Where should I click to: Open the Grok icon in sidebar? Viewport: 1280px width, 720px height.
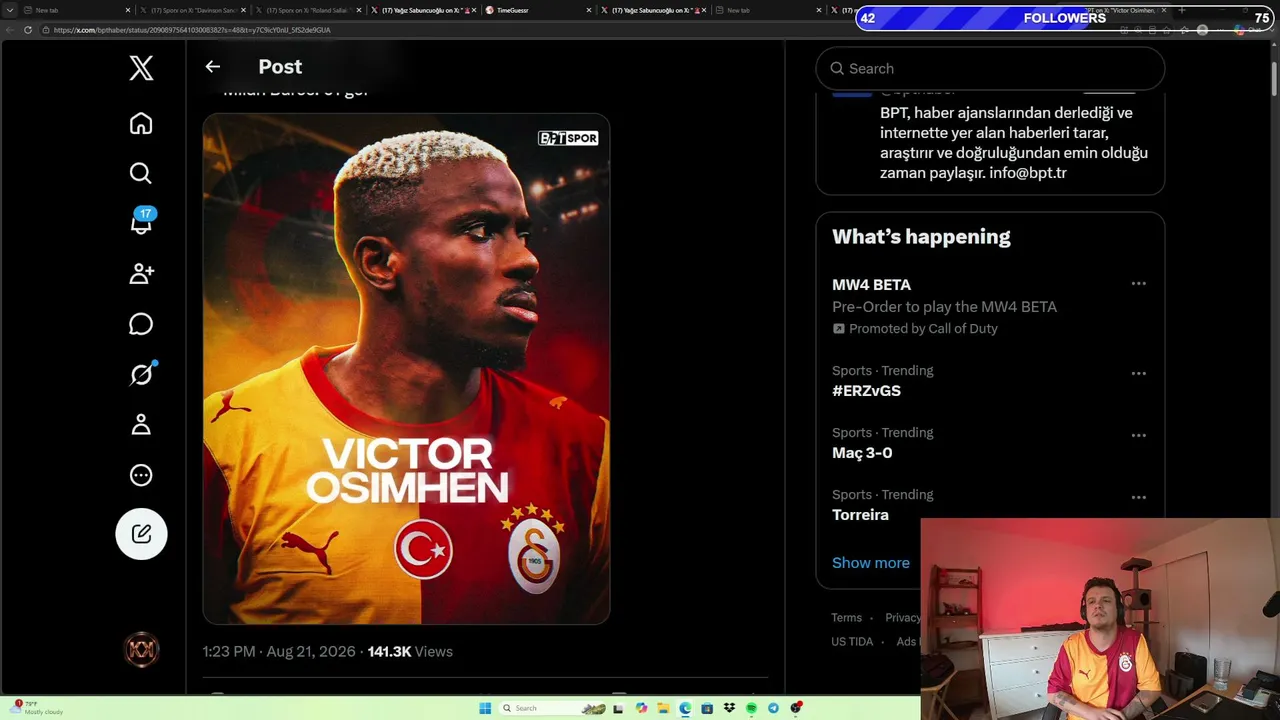click(141, 374)
